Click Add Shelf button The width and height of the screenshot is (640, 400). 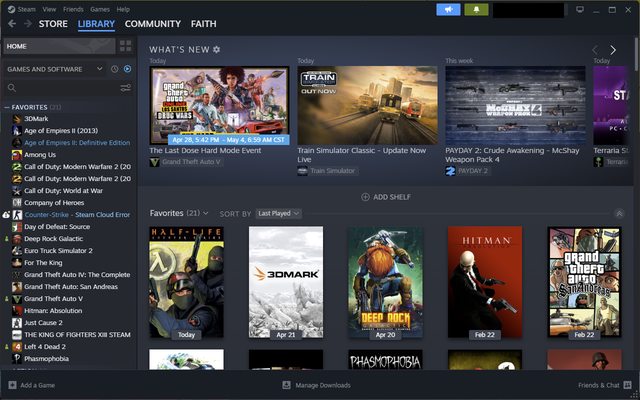point(386,197)
